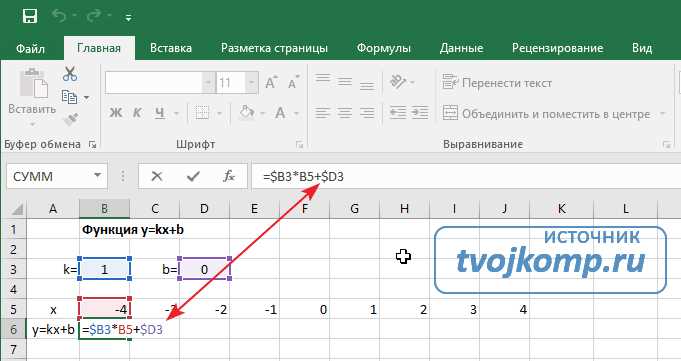Click in the font name box
The width and height of the screenshot is (681, 361).
coord(154,83)
